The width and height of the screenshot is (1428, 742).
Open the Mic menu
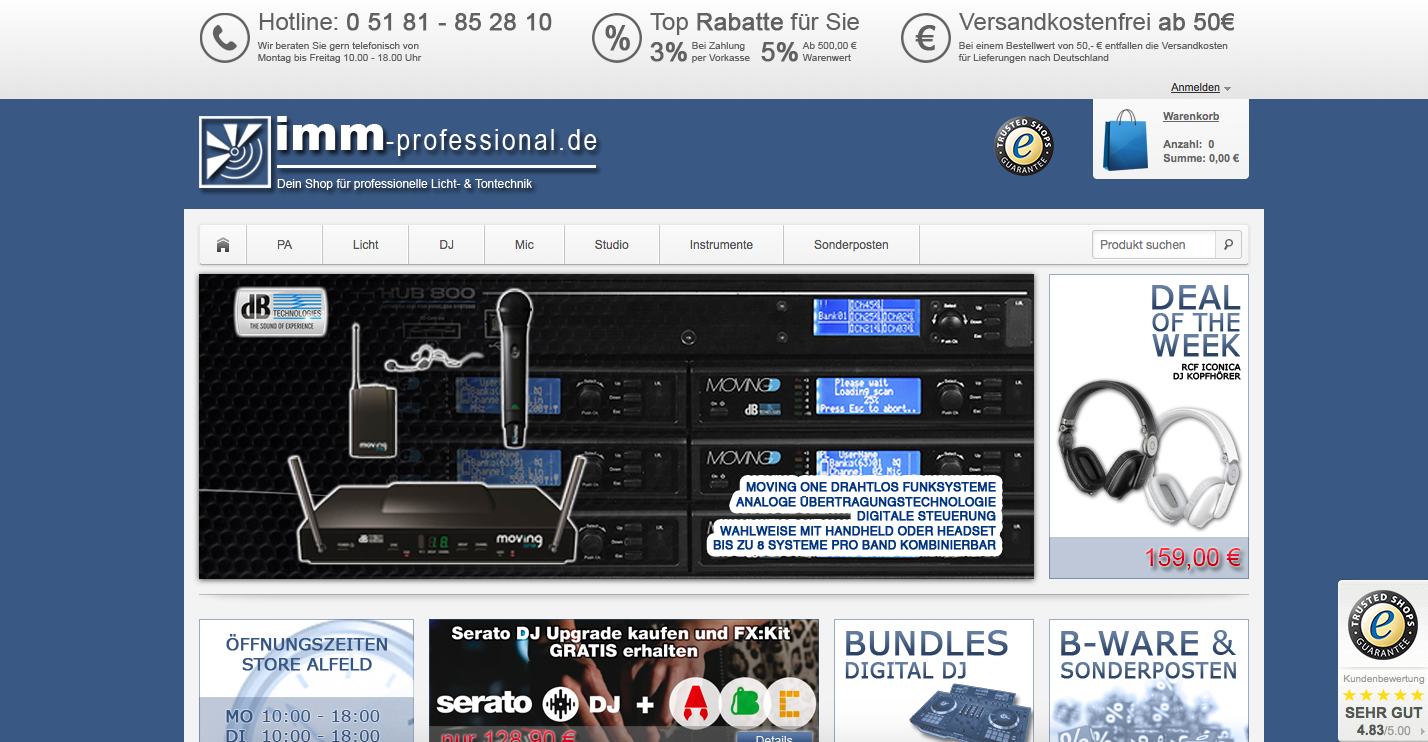tap(525, 245)
